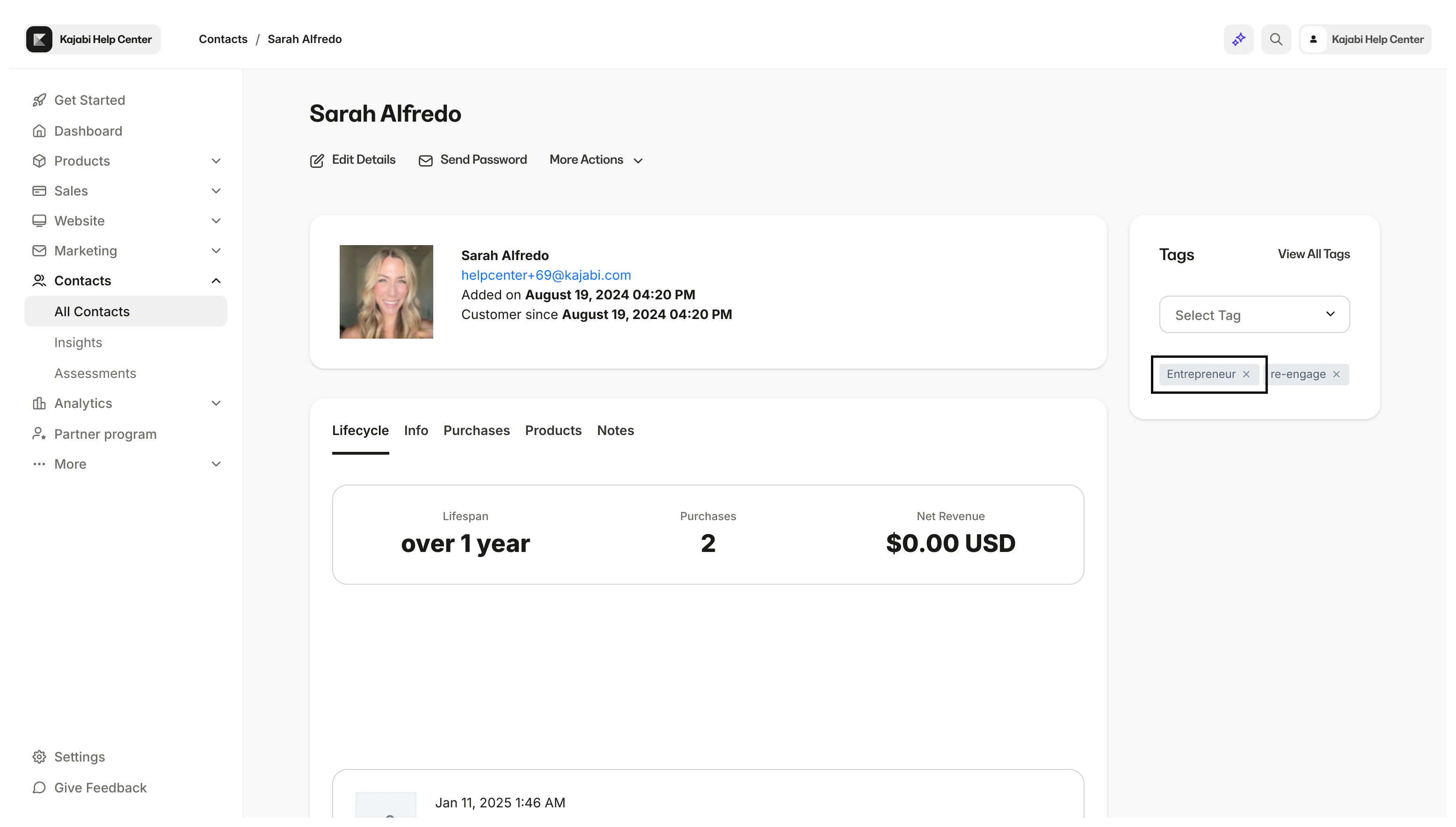Remove the Entrepreneur tag with its X
Image resolution: width=1456 pixels, height=827 pixels.
click(1246, 374)
